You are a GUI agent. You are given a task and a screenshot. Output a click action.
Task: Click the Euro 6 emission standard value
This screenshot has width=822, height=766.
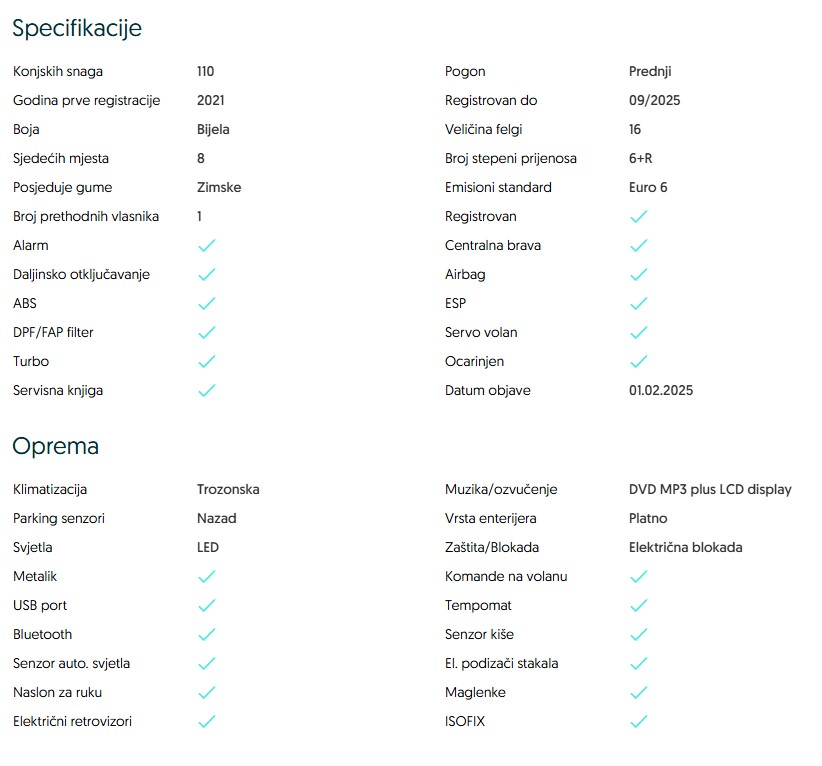(648, 187)
